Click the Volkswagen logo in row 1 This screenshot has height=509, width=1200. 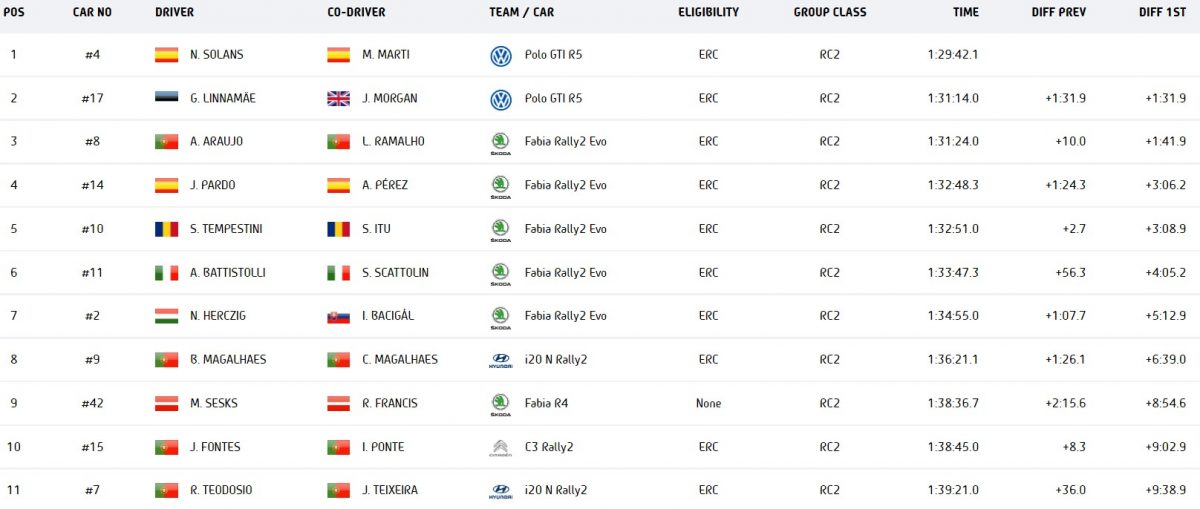[501, 56]
